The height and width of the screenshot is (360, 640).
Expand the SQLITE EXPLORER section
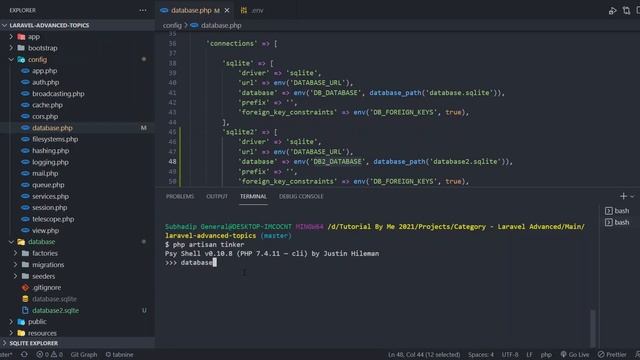(33, 343)
